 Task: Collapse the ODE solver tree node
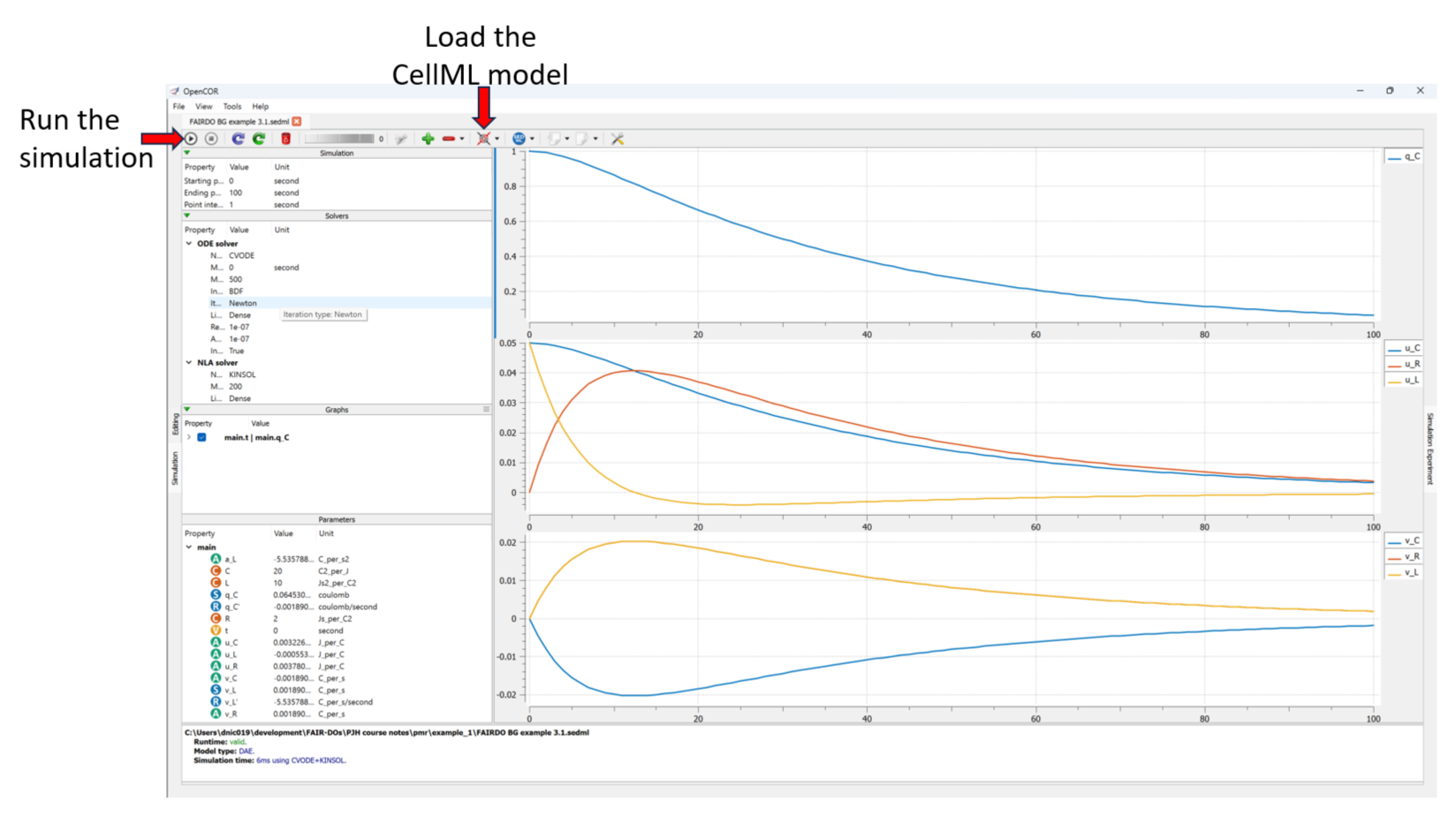(189, 244)
